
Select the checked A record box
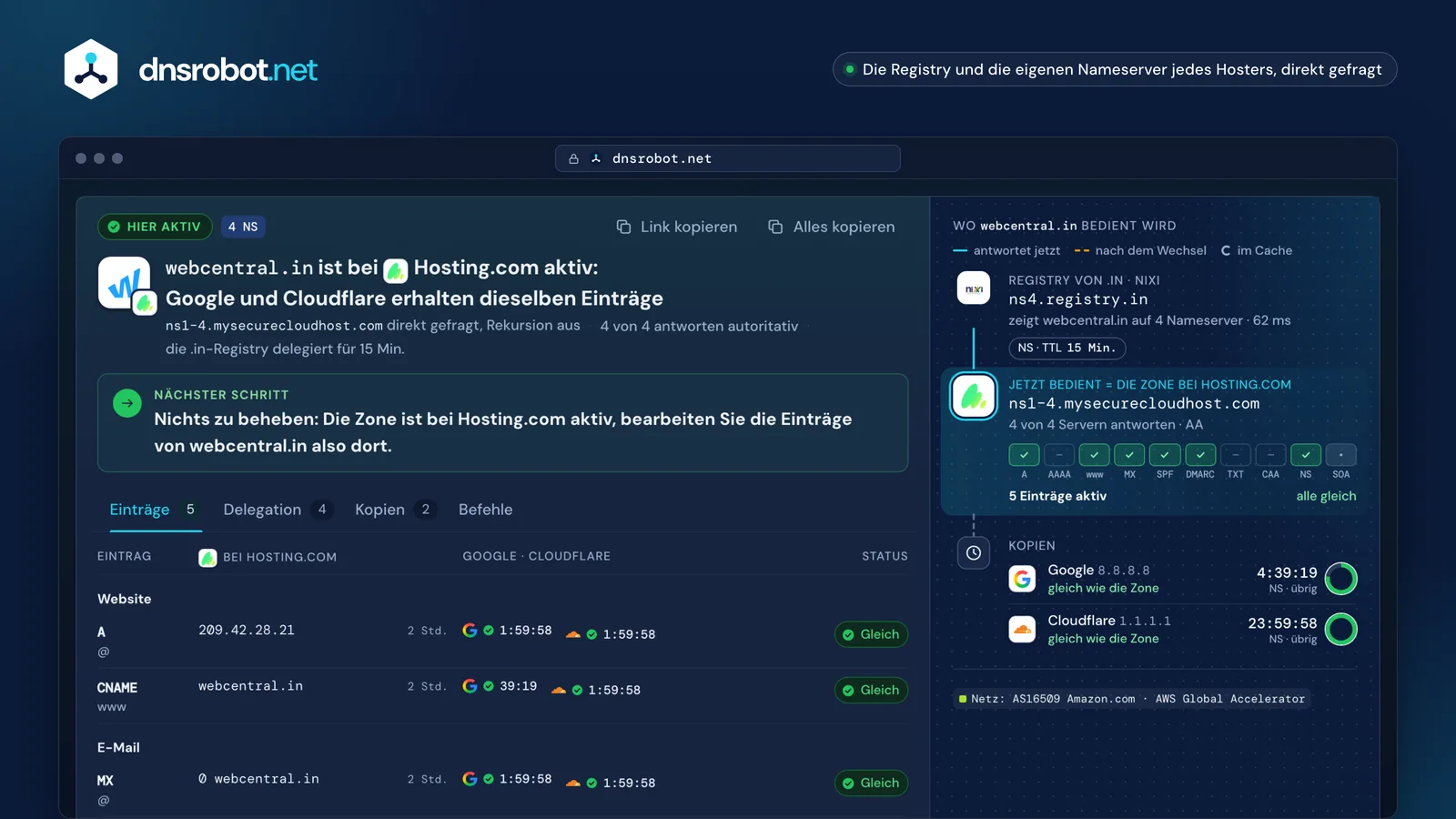1024,454
